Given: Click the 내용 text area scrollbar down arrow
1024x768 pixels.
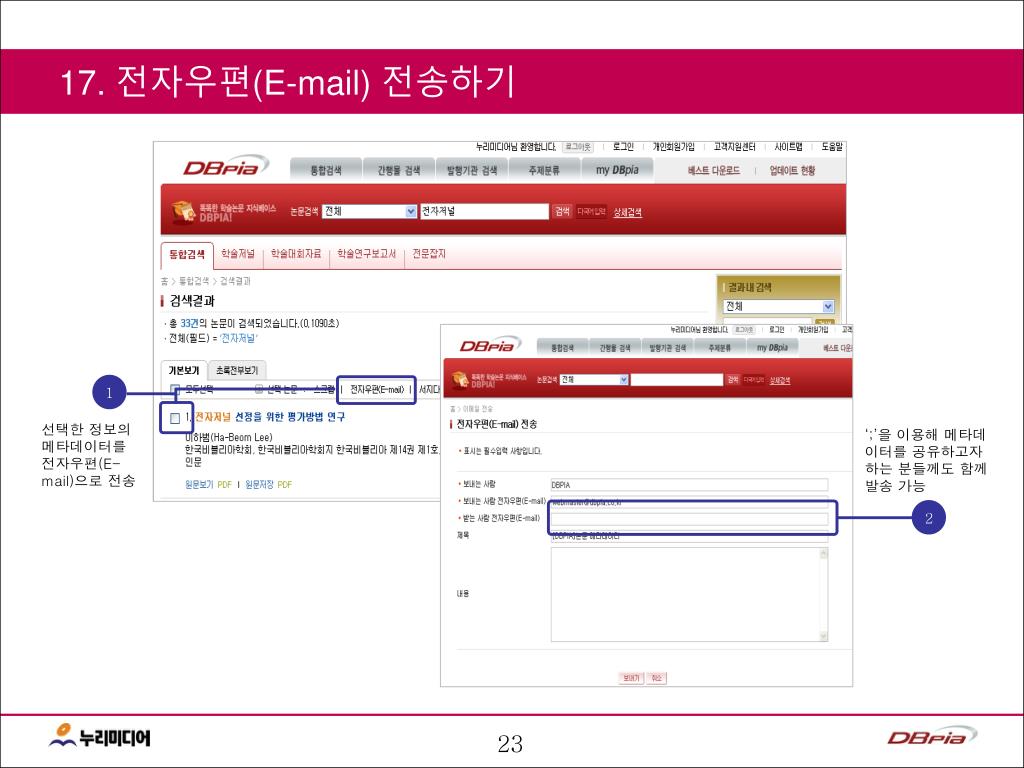Looking at the screenshot, I should click(824, 636).
